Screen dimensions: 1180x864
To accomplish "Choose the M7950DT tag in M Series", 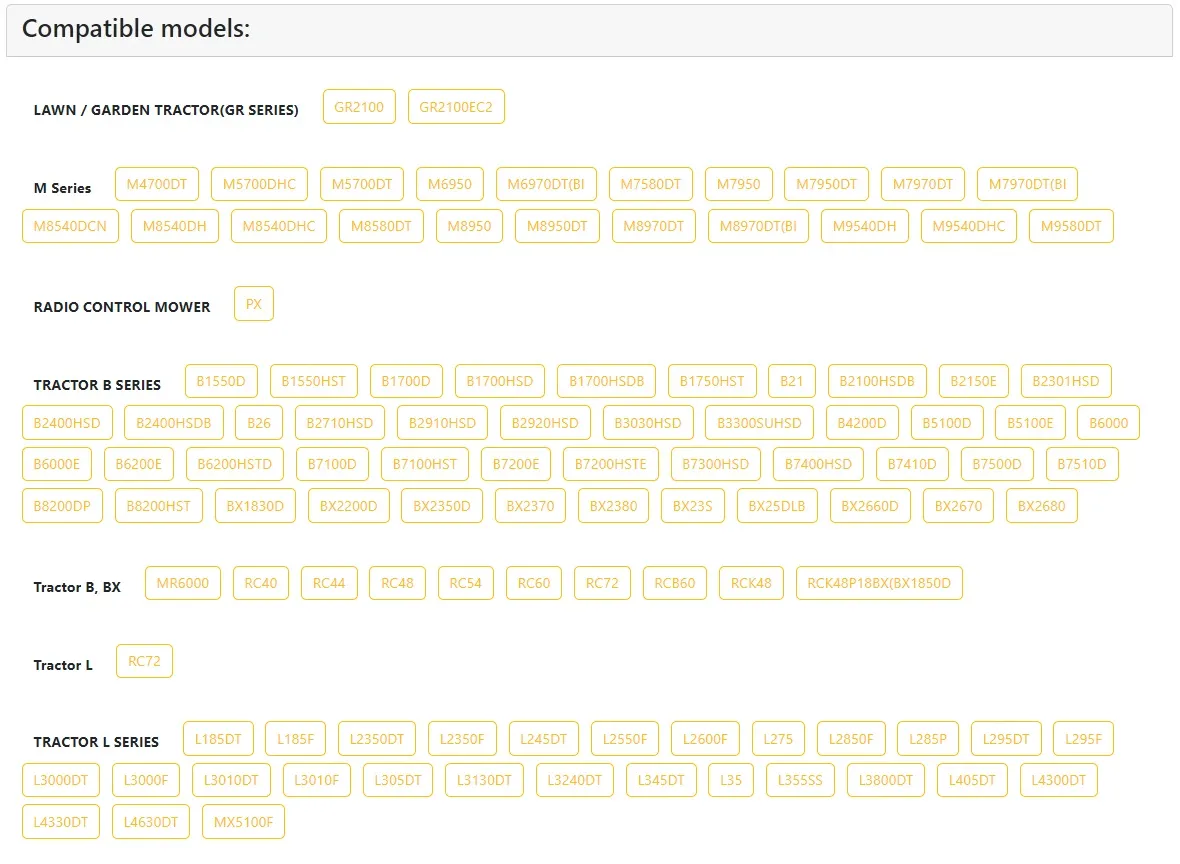I will click(x=826, y=184).
